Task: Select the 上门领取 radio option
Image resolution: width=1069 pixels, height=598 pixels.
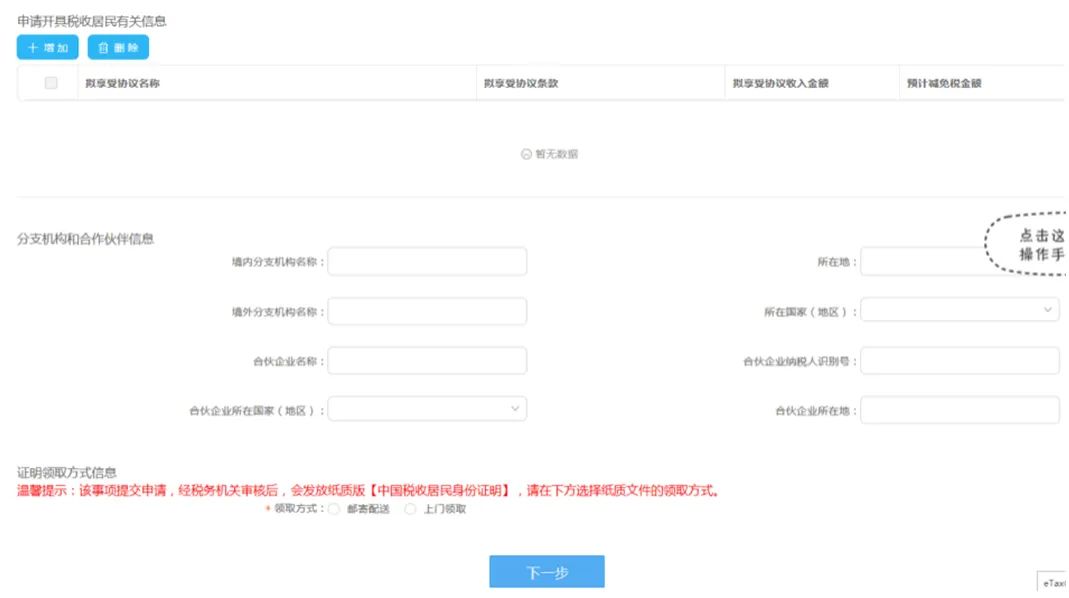Action: pos(410,509)
